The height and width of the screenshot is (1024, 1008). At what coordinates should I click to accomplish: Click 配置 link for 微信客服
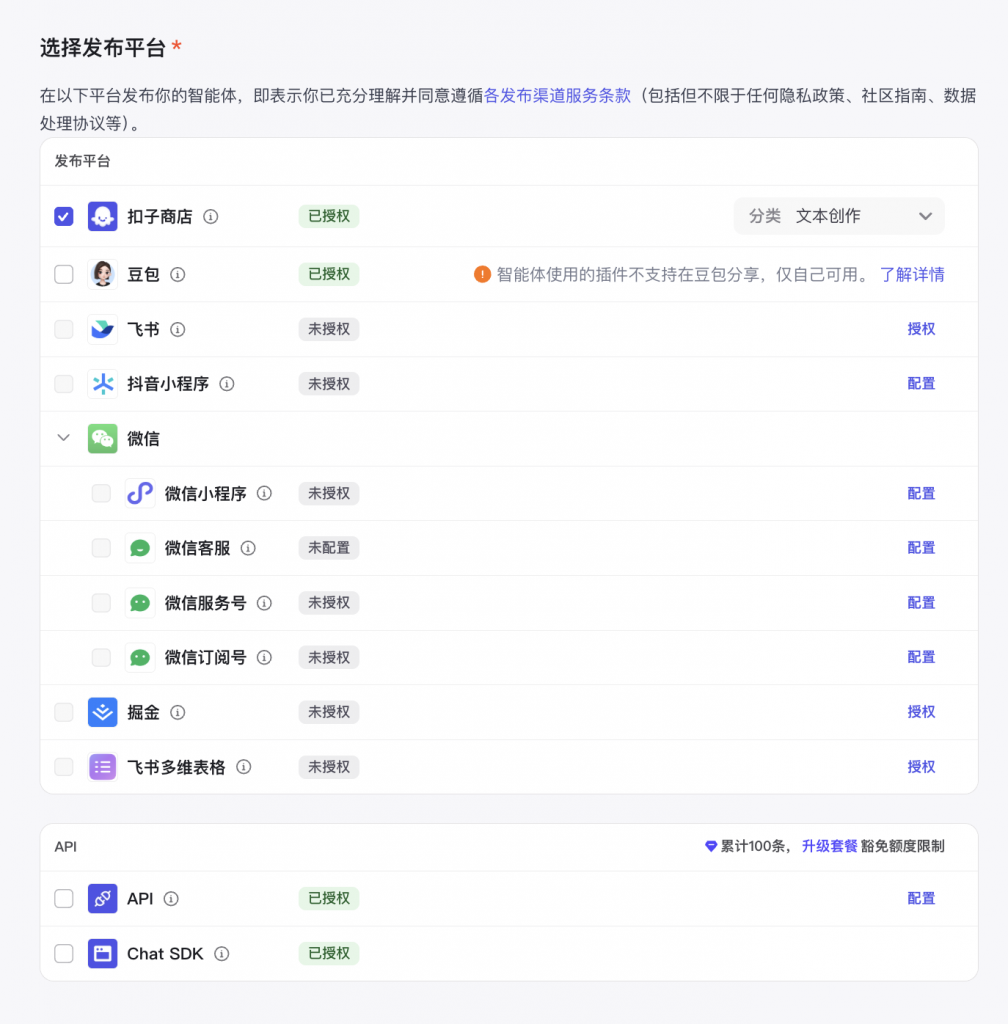(x=921, y=548)
